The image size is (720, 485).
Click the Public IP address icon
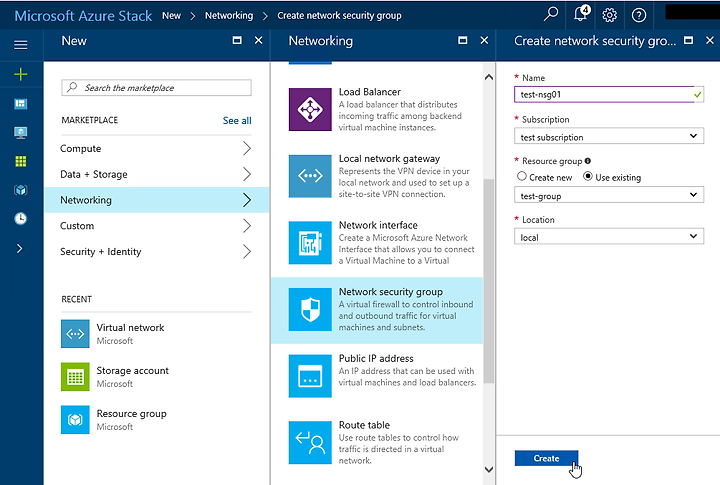click(310, 376)
